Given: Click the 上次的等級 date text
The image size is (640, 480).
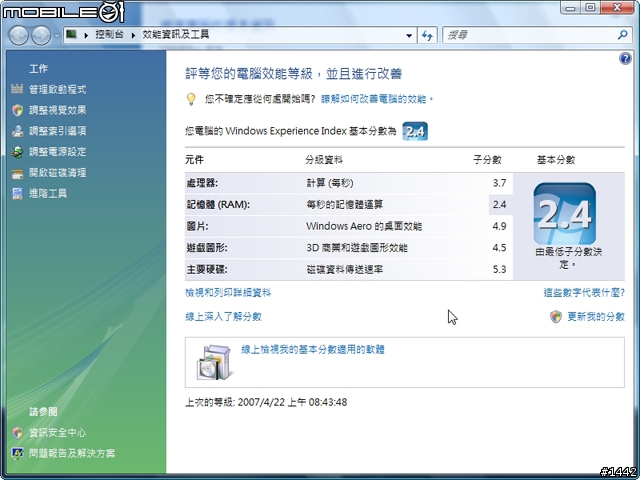Looking at the screenshot, I should (x=266, y=402).
